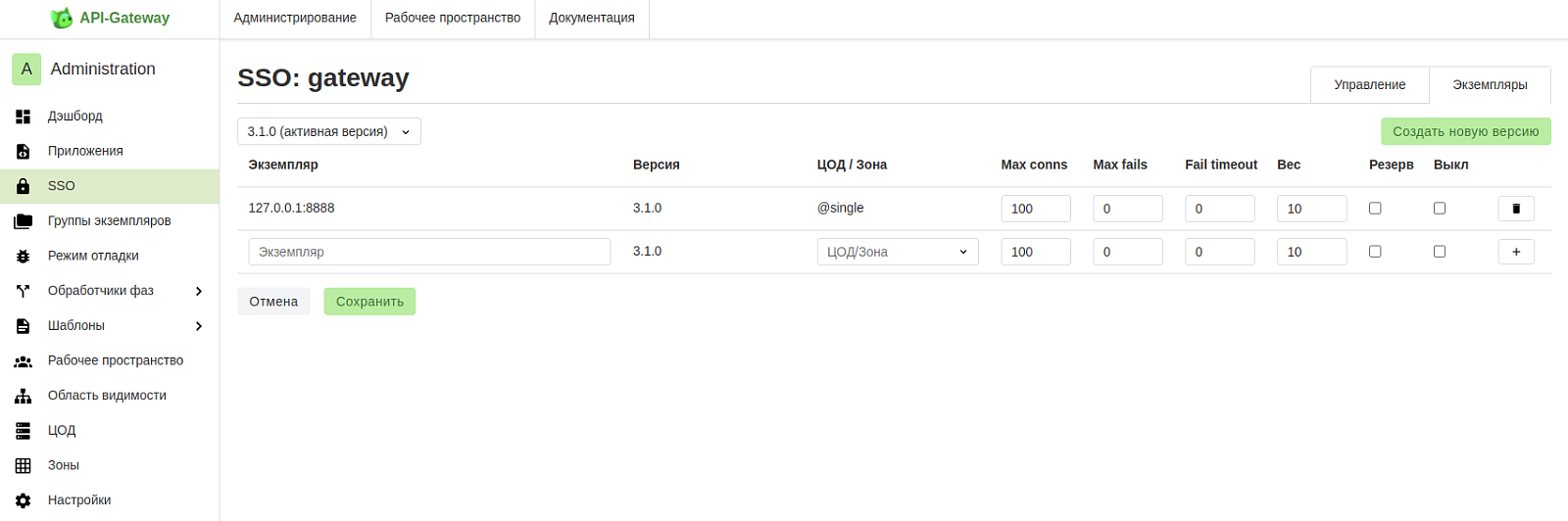Click Создать новую версию button

[1466, 131]
